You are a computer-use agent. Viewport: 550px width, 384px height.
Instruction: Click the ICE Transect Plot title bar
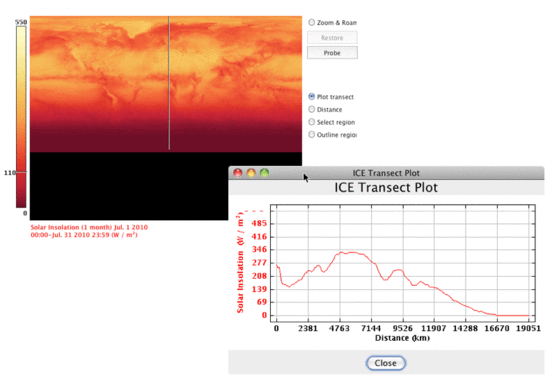tap(386, 173)
